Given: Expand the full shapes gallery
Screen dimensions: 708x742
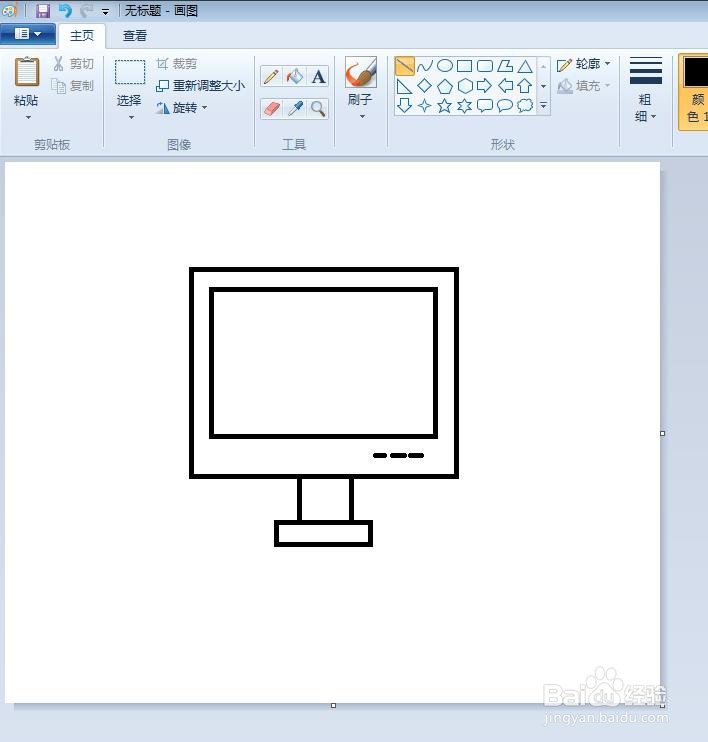Looking at the screenshot, I should coord(543,106).
